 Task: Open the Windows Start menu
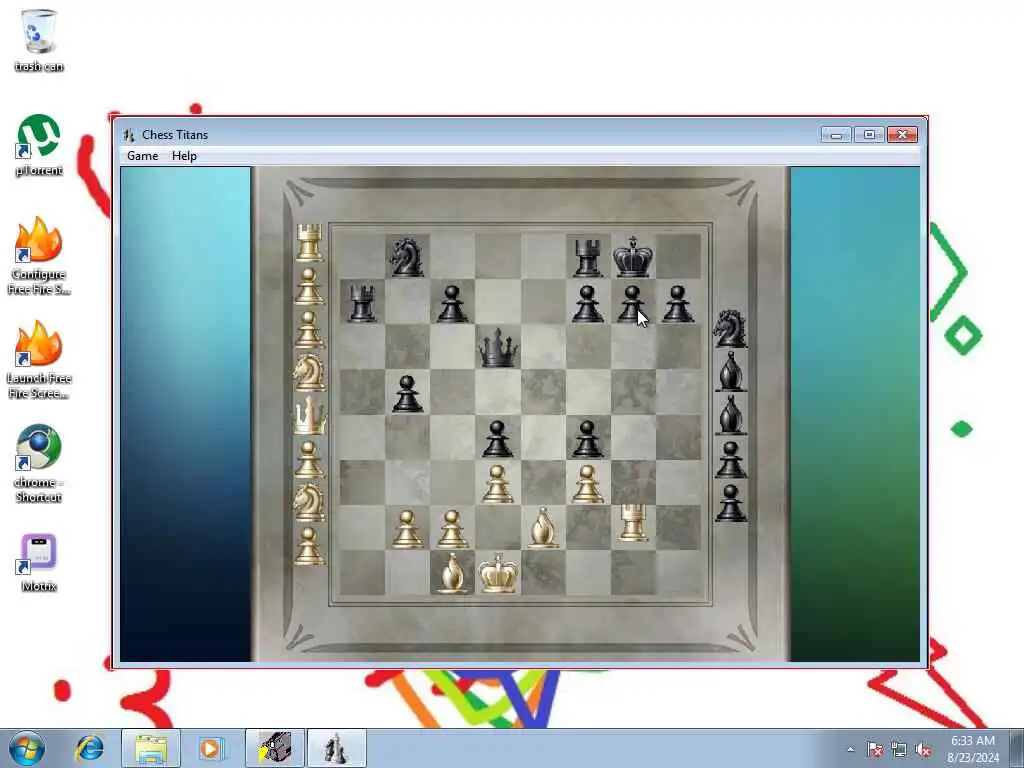tap(27, 748)
